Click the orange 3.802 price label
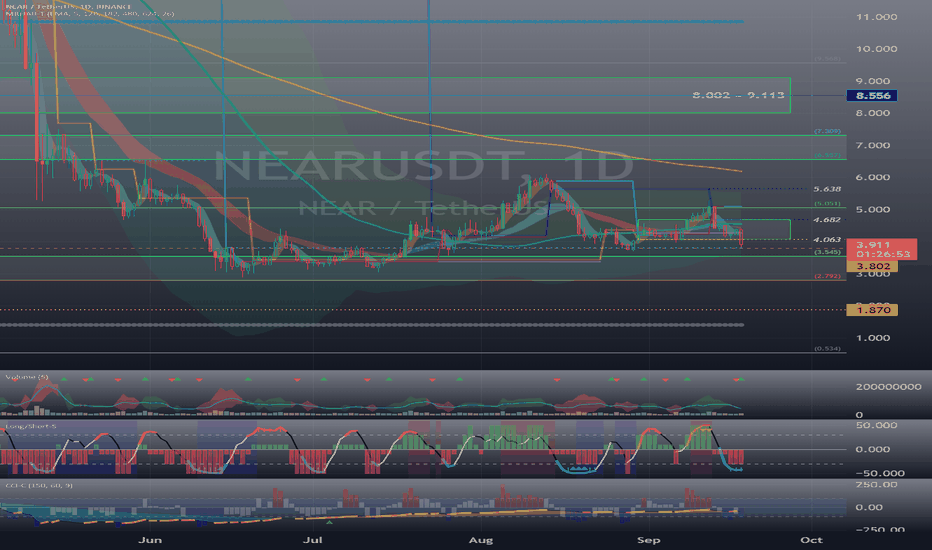The height and width of the screenshot is (550, 932). pos(872,266)
